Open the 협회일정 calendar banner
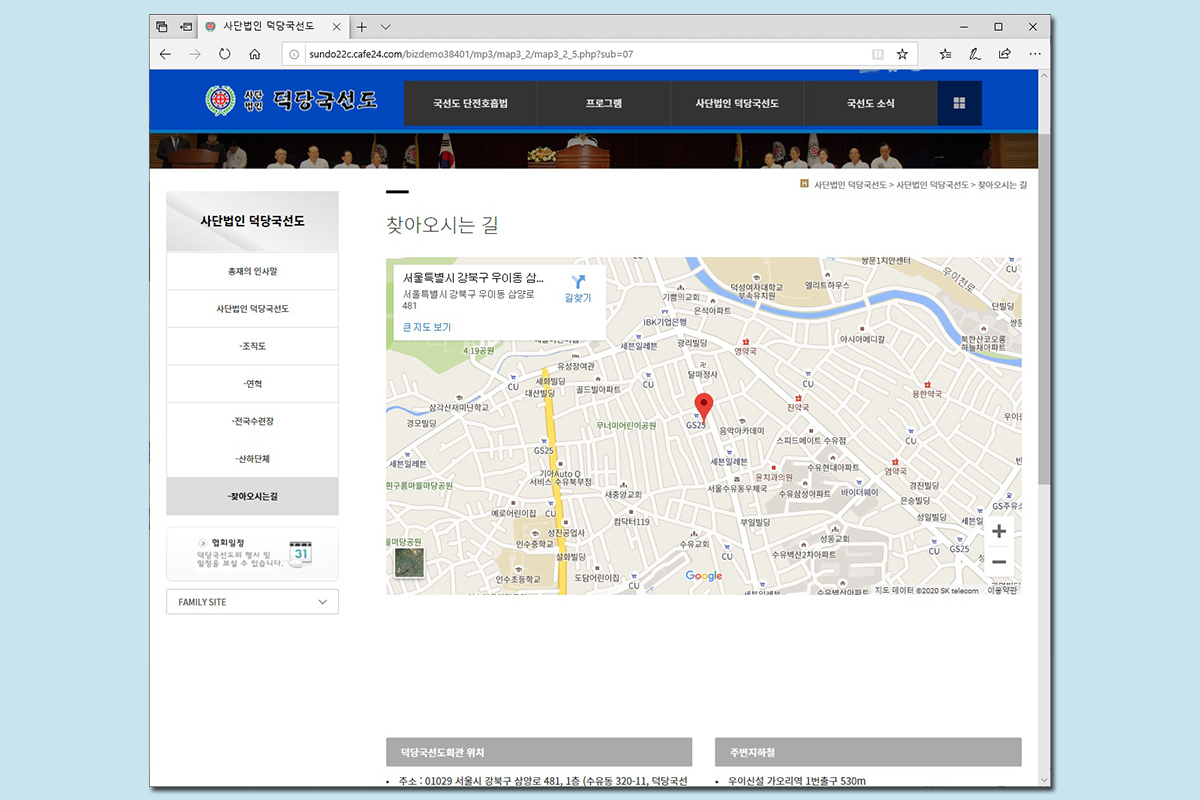The image size is (1200, 800). coord(252,554)
